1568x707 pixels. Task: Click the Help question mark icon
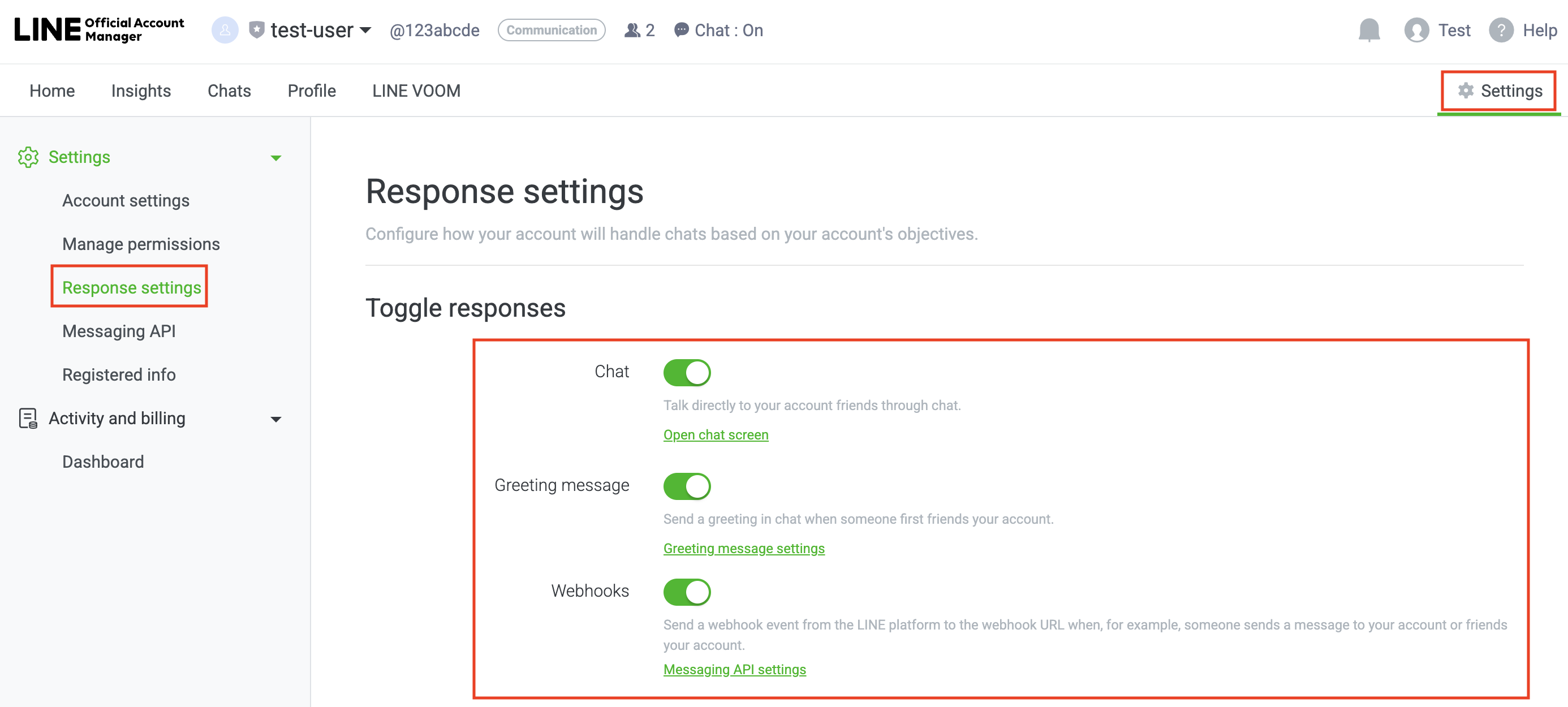pyautogui.click(x=1501, y=30)
